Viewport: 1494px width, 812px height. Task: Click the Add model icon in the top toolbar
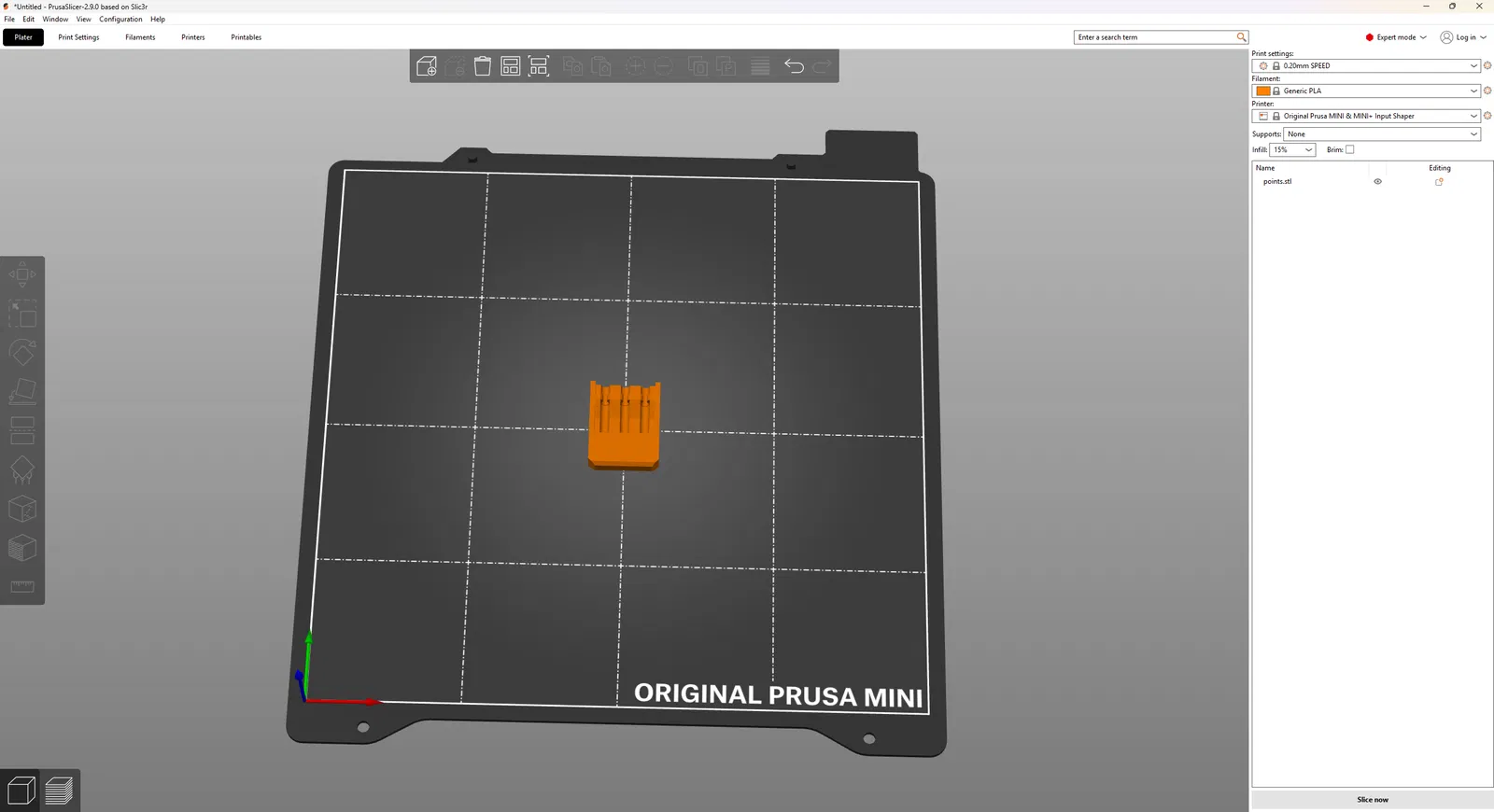point(427,66)
